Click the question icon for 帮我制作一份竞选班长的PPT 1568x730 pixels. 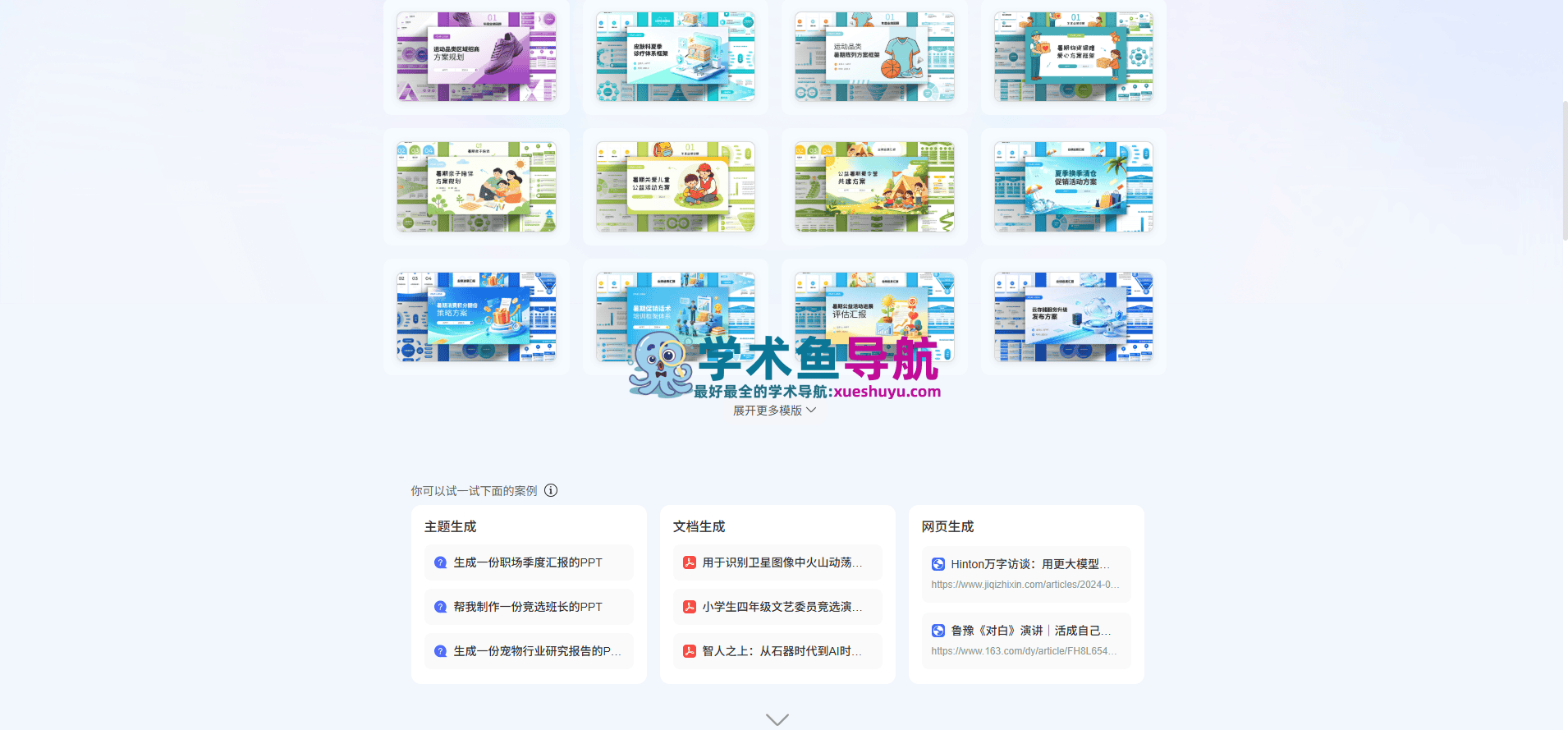click(x=440, y=607)
